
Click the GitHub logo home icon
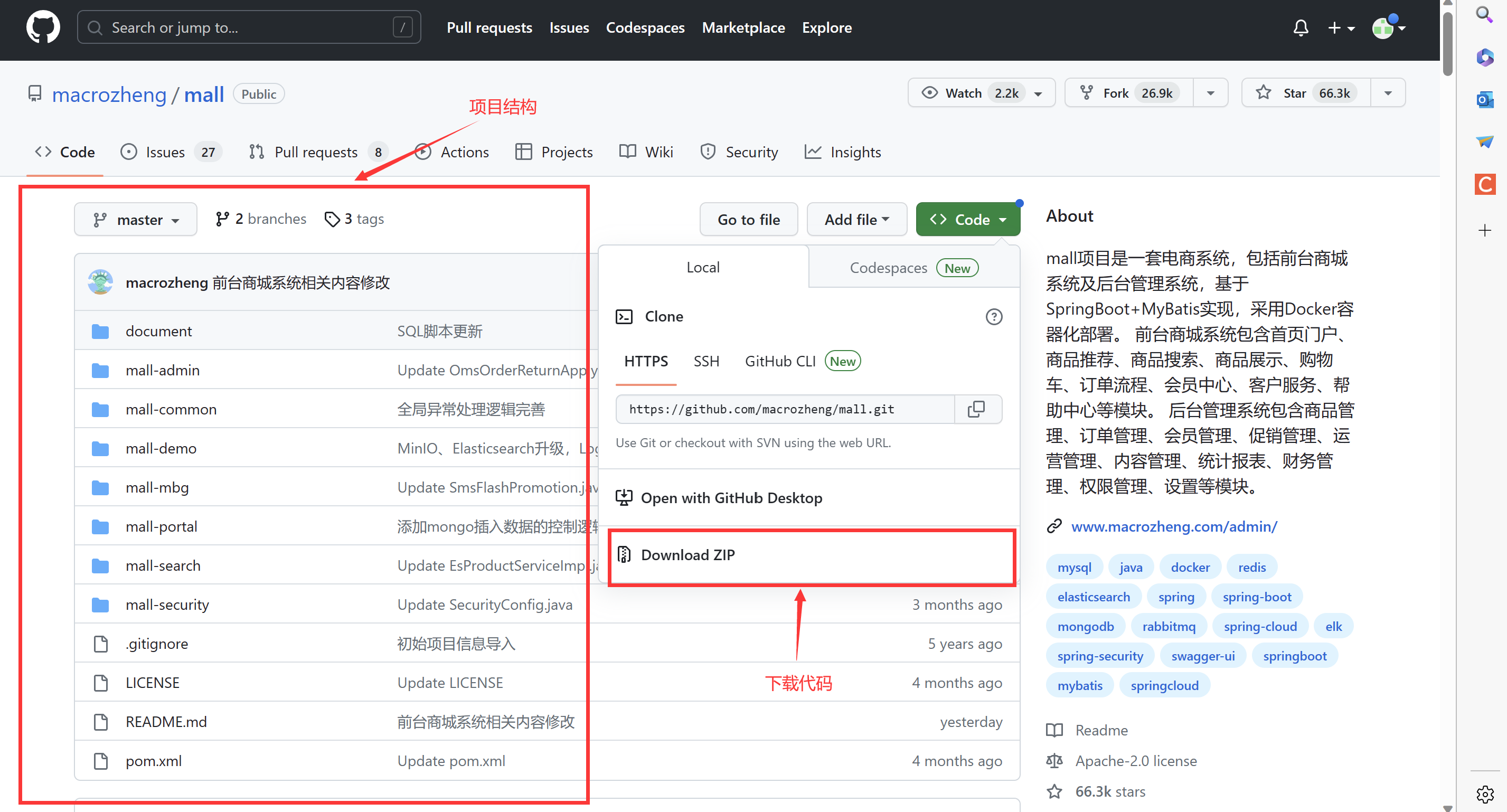click(x=43, y=27)
